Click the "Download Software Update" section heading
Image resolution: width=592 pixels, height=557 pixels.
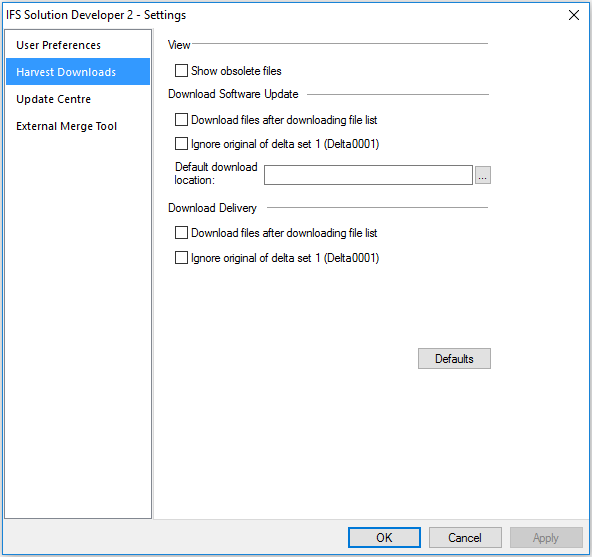coord(233,94)
